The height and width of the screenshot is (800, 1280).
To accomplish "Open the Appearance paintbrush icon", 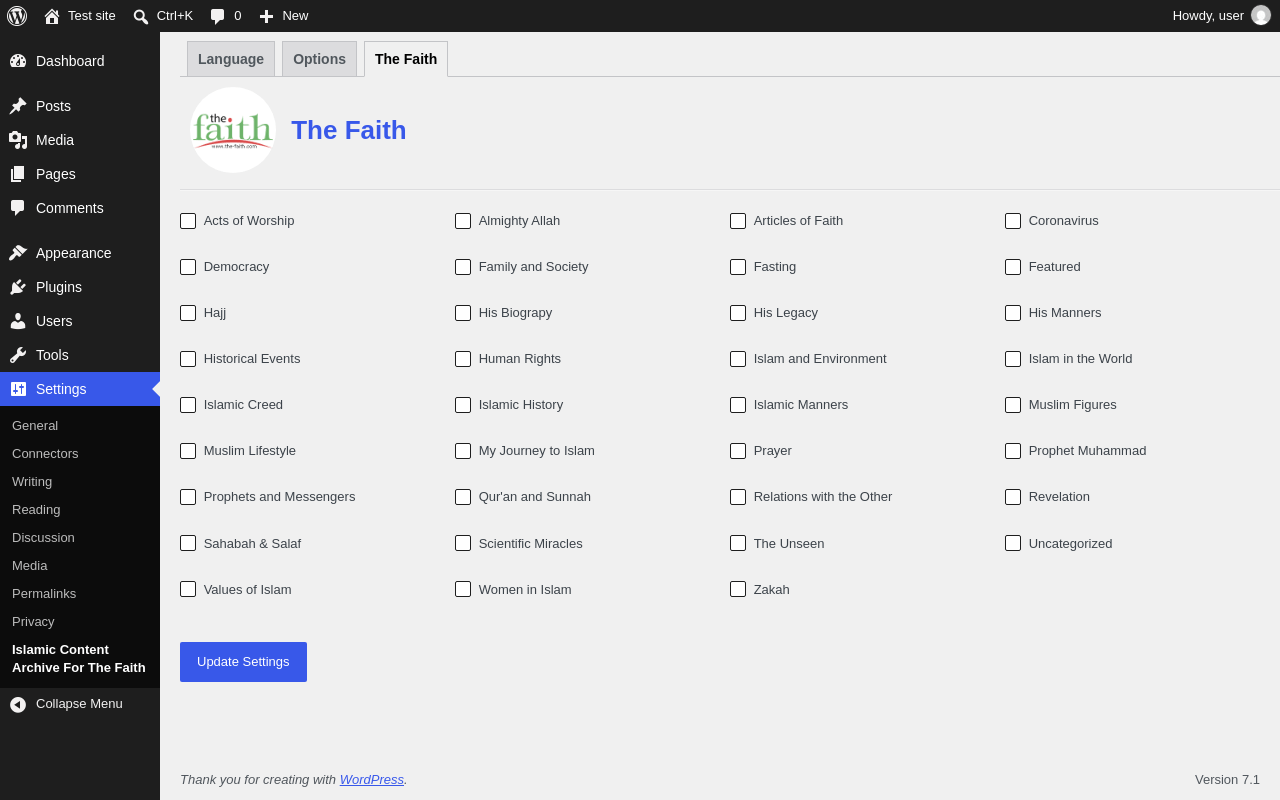I will coord(18,253).
